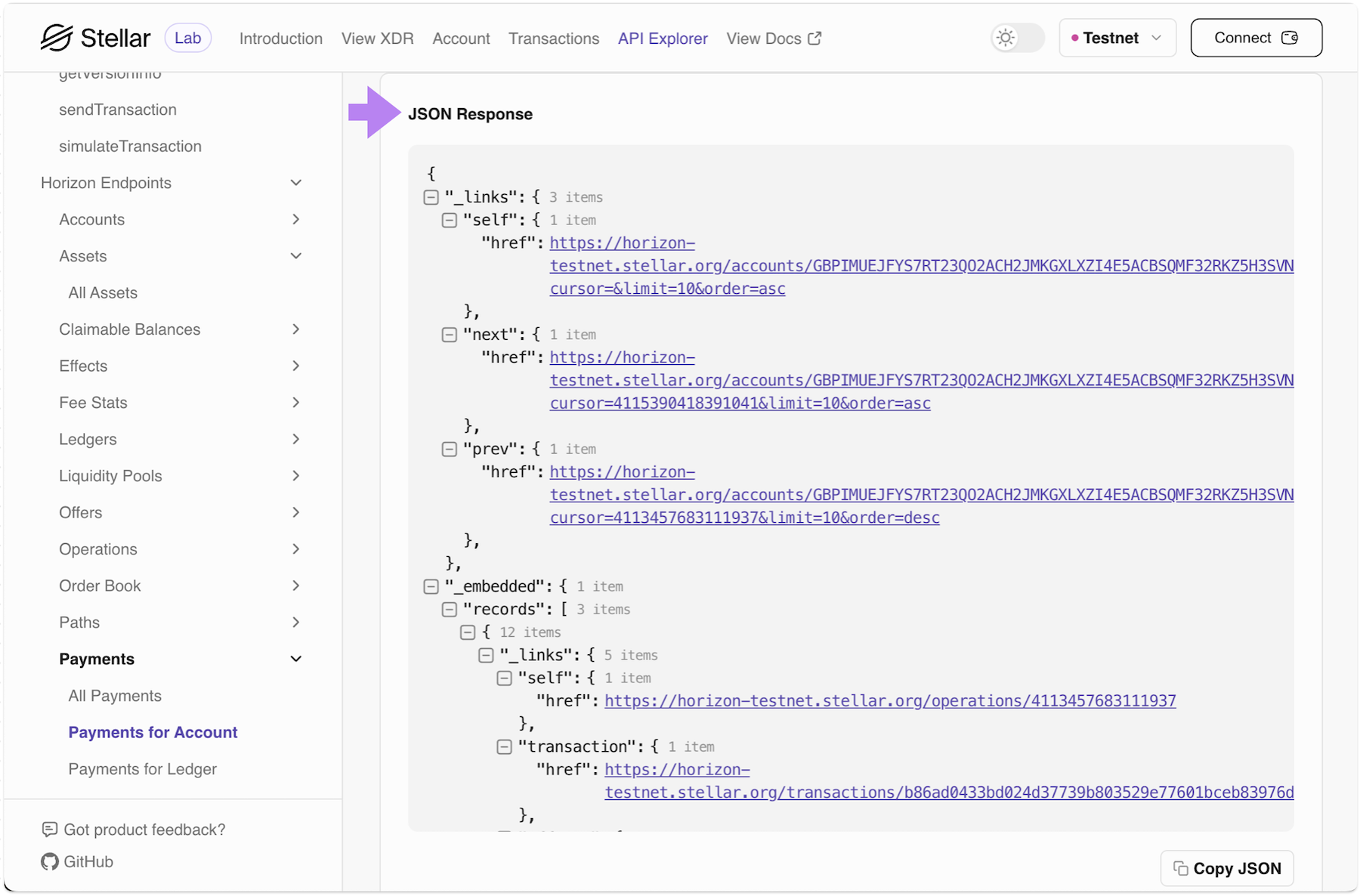Open the self href link ending order=asc
This screenshot has width=1360, height=896.
(922, 266)
